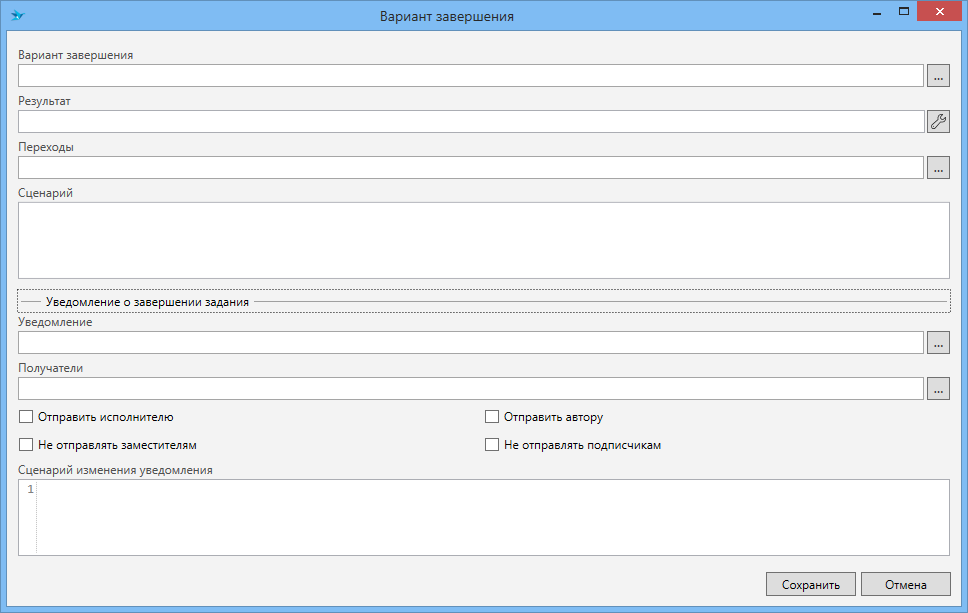Click the application bird icon in title bar
This screenshot has width=968, height=613.
tap(17, 16)
